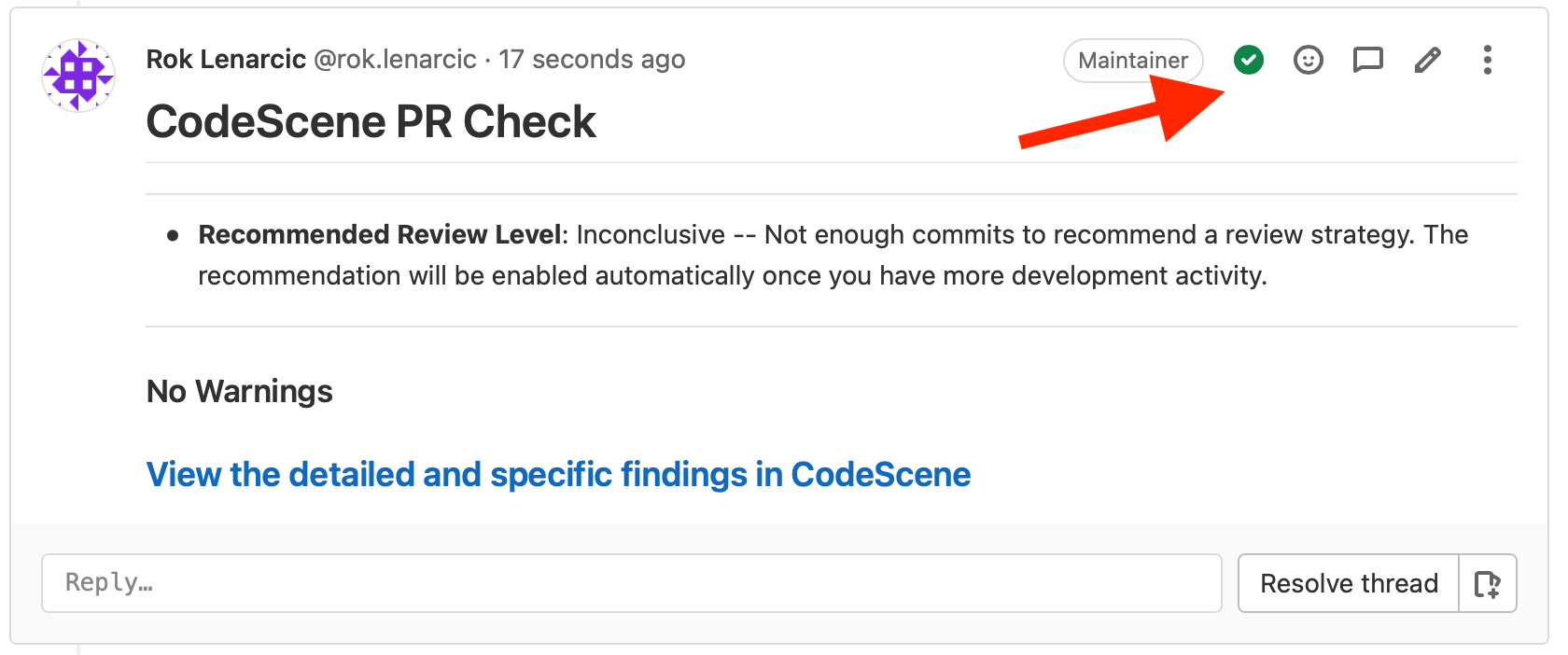
Task: Toggle the green resolved-thread checkmark
Action: (1248, 60)
